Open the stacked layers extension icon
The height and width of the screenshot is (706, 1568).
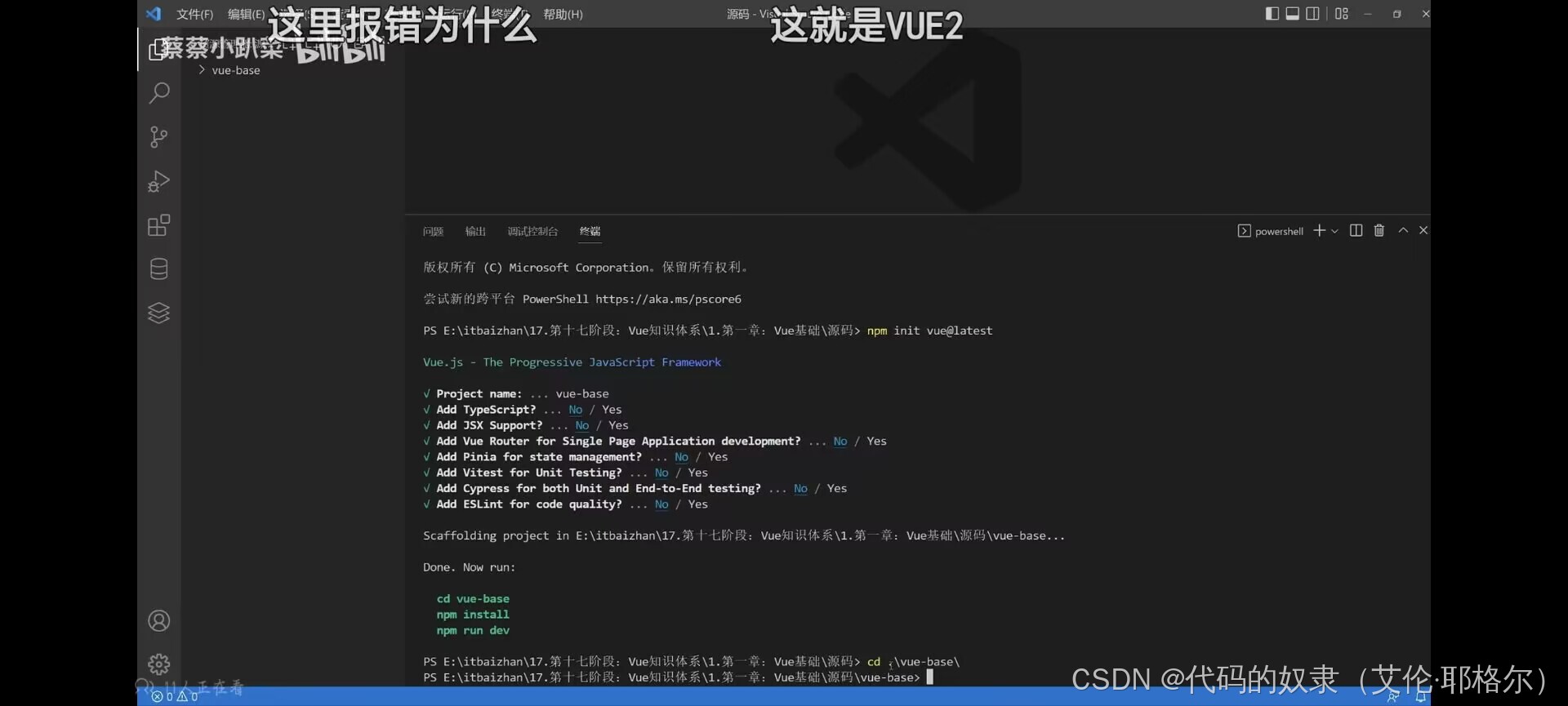click(158, 313)
